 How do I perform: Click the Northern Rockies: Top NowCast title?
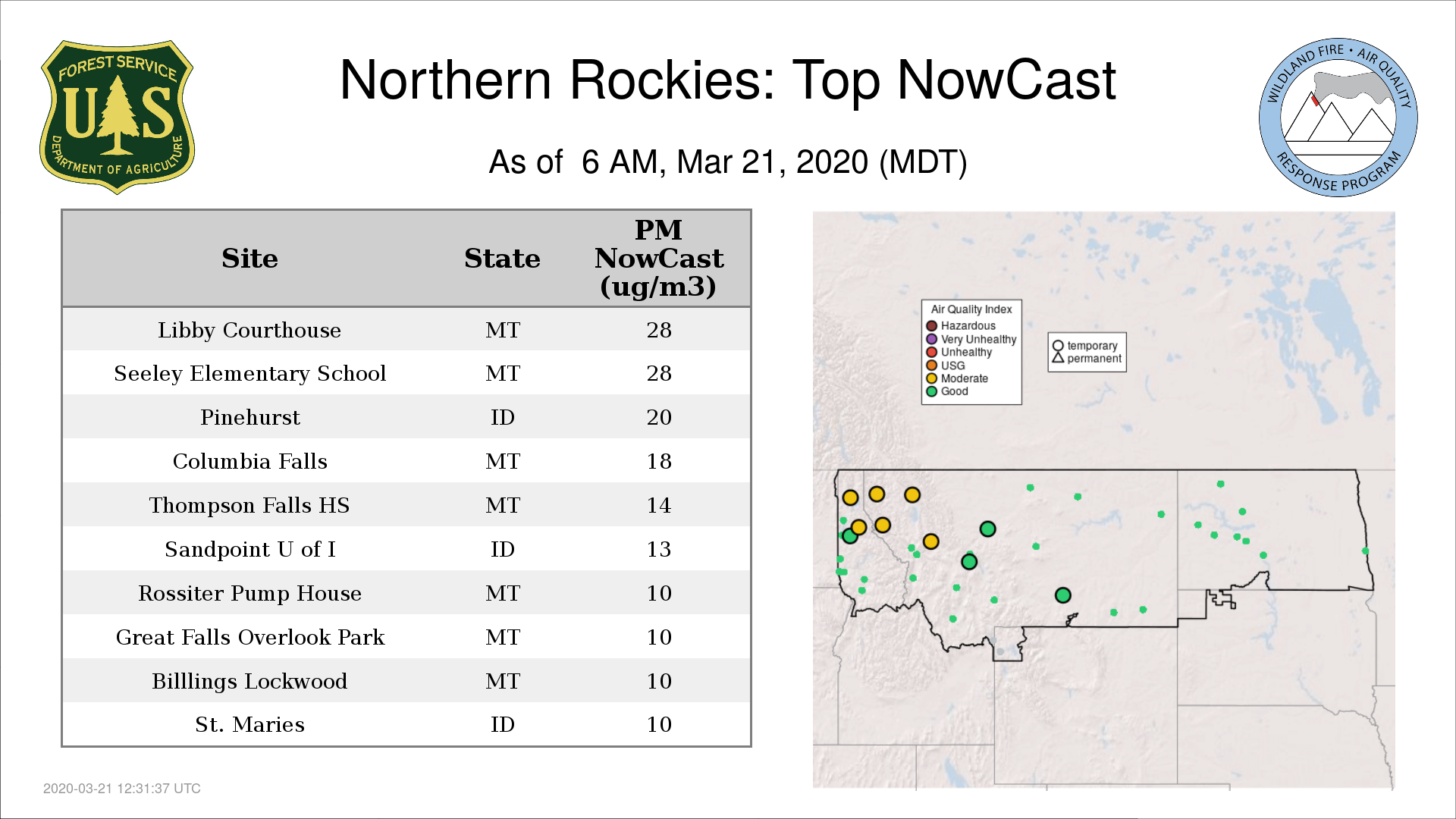pyautogui.click(x=727, y=80)
